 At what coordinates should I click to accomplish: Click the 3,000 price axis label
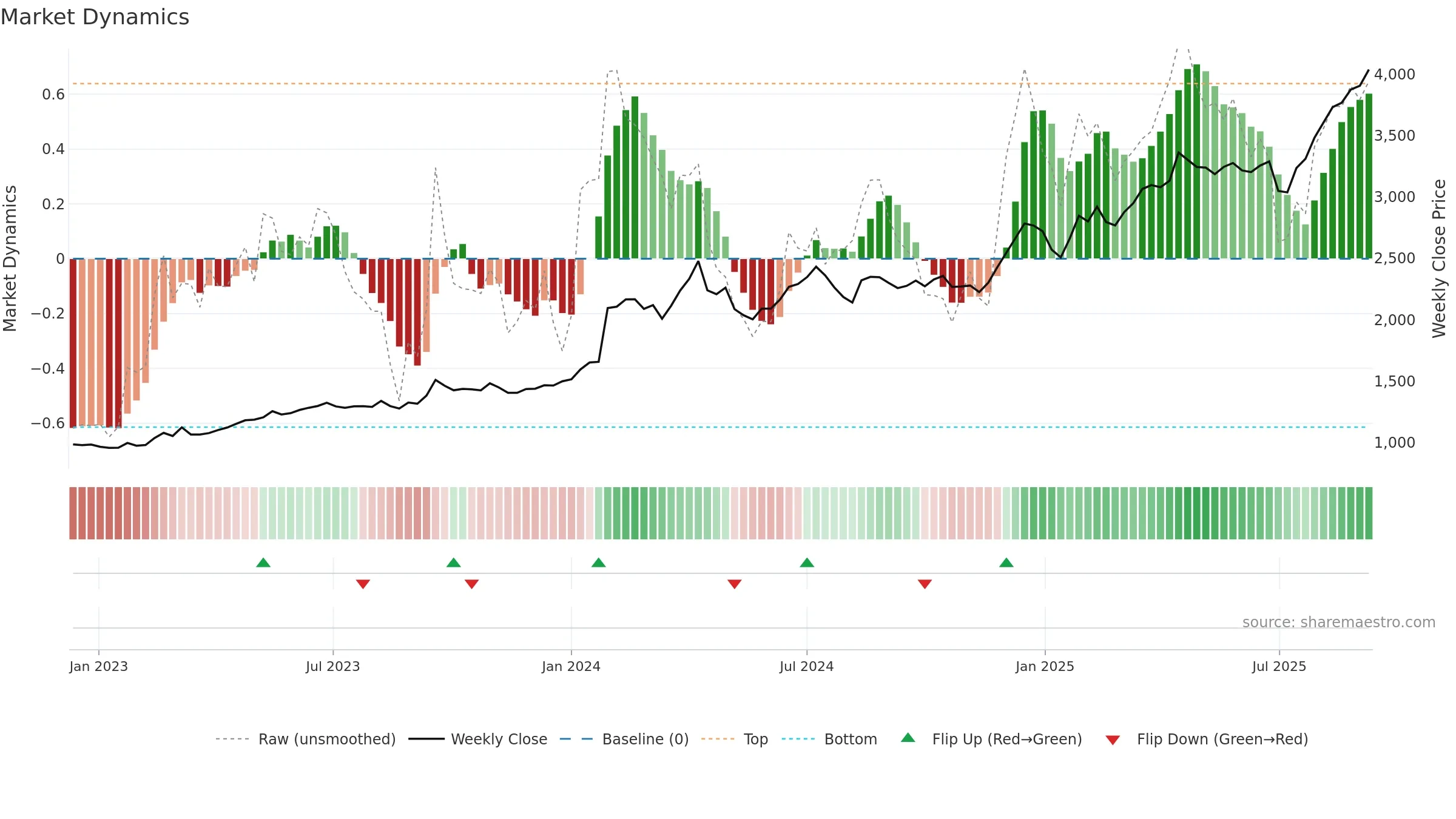tap(1395, 197)
